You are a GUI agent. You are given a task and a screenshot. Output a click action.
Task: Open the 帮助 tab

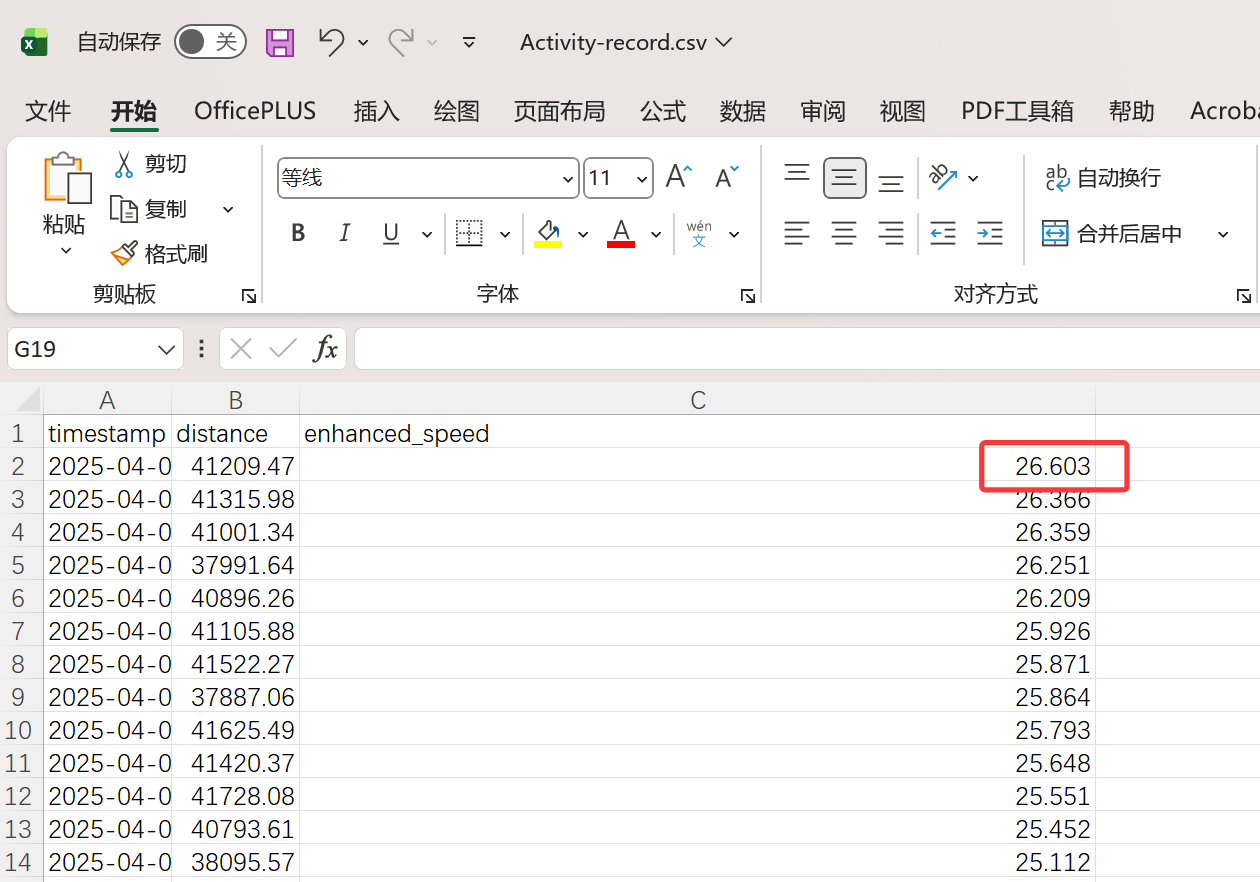tap(1132, 111)
